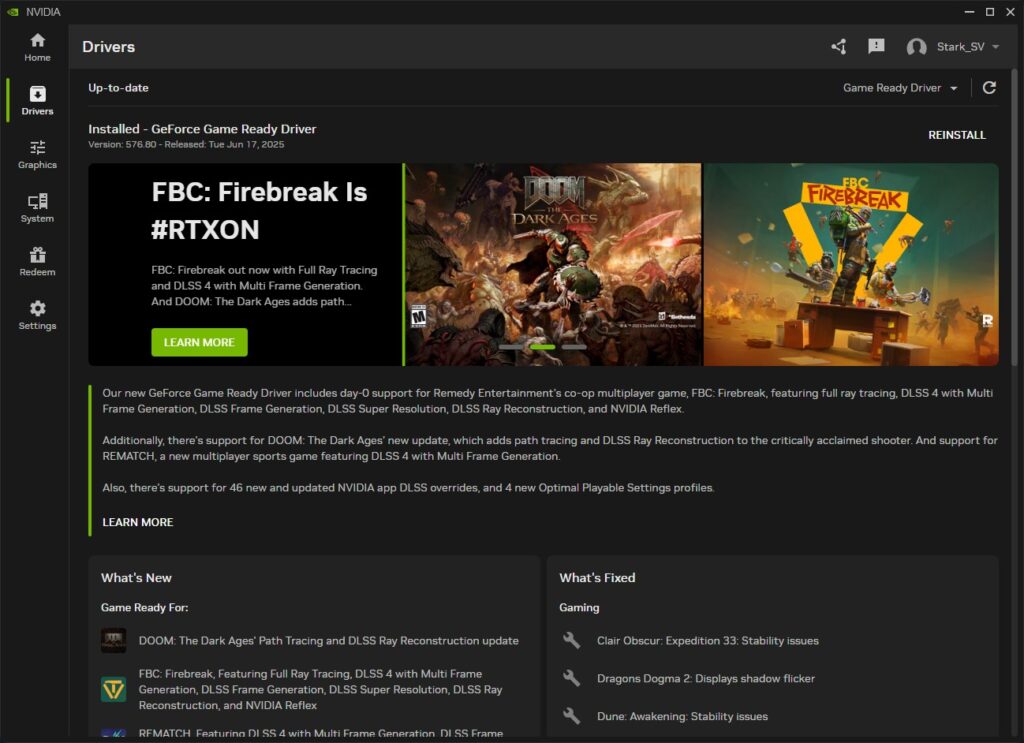The width and height of the screenshot is (1024, 743).
Task: Minimize the NVIDIA app window
Action: click(969, 12)
